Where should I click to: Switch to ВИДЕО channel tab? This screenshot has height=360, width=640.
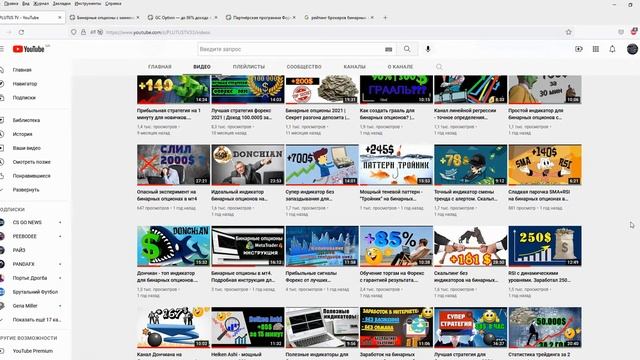[202, 67]
